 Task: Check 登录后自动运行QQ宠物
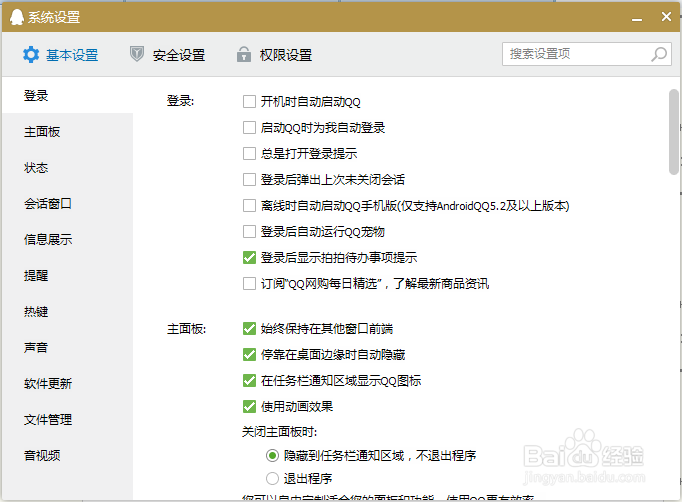[x=249, y=231]
